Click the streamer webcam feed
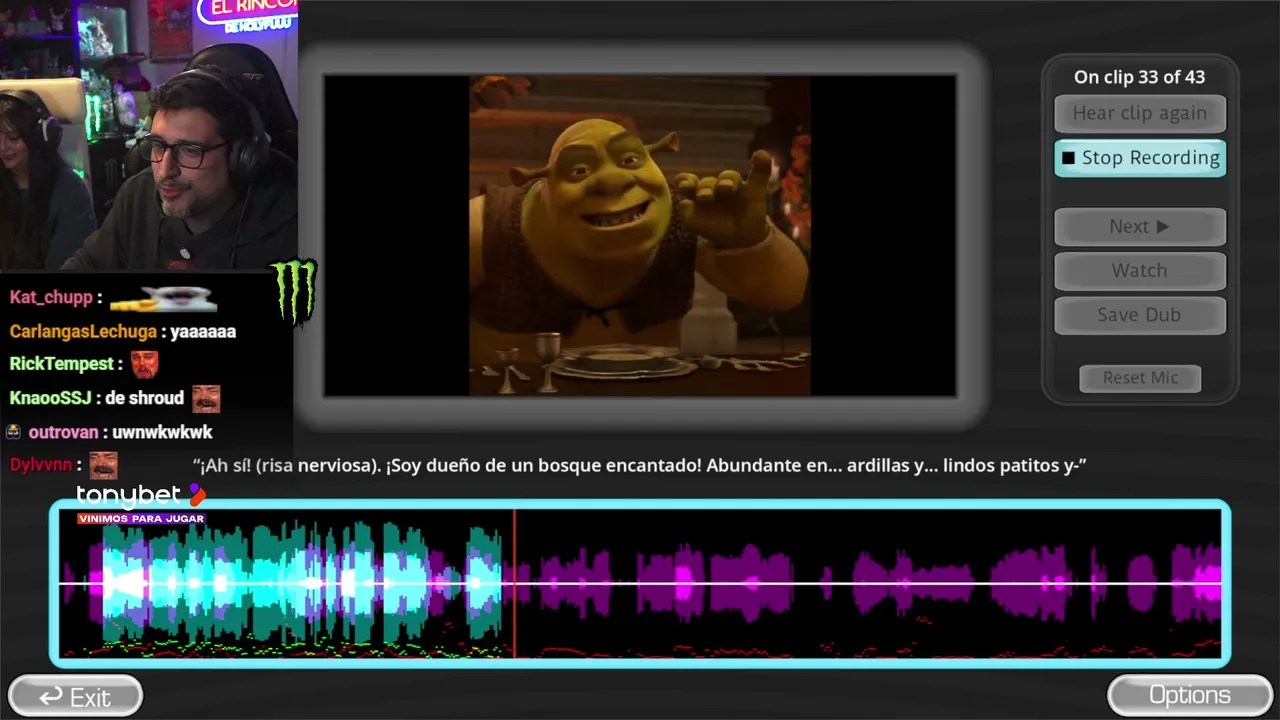 pyautogui.click(x=148, y=135)
